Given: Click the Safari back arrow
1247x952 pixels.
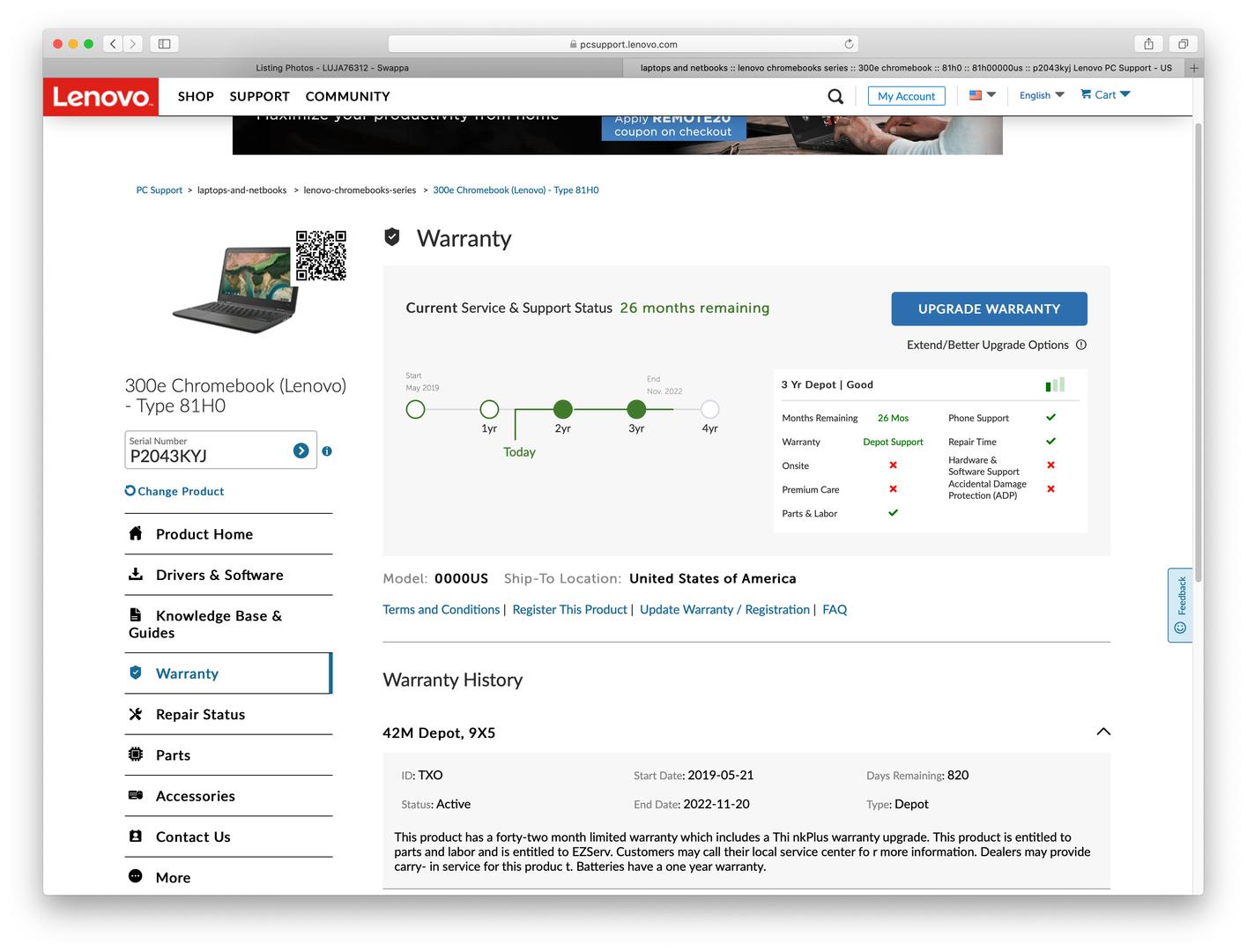Looking at the screenshot, I should point(113,43).
